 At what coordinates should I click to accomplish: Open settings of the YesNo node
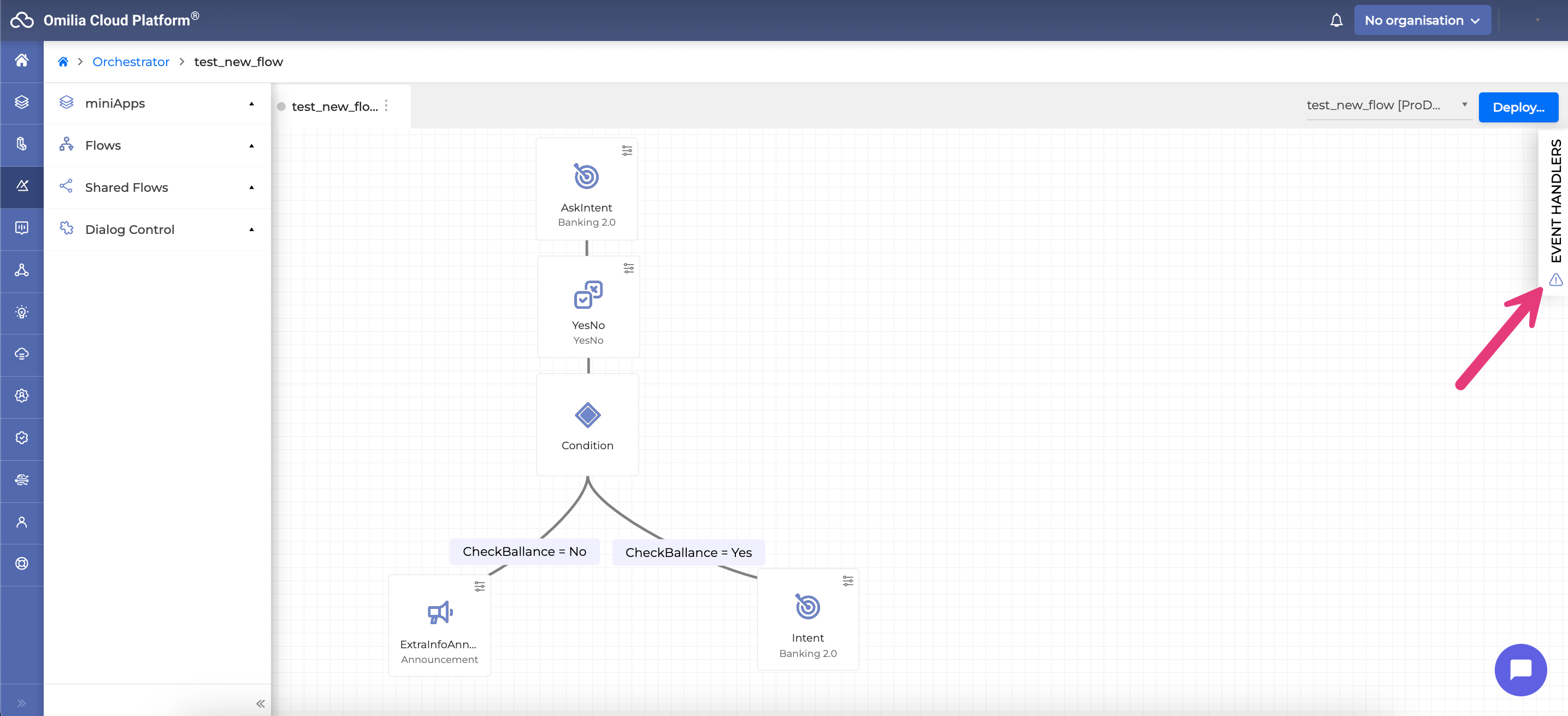628,268
